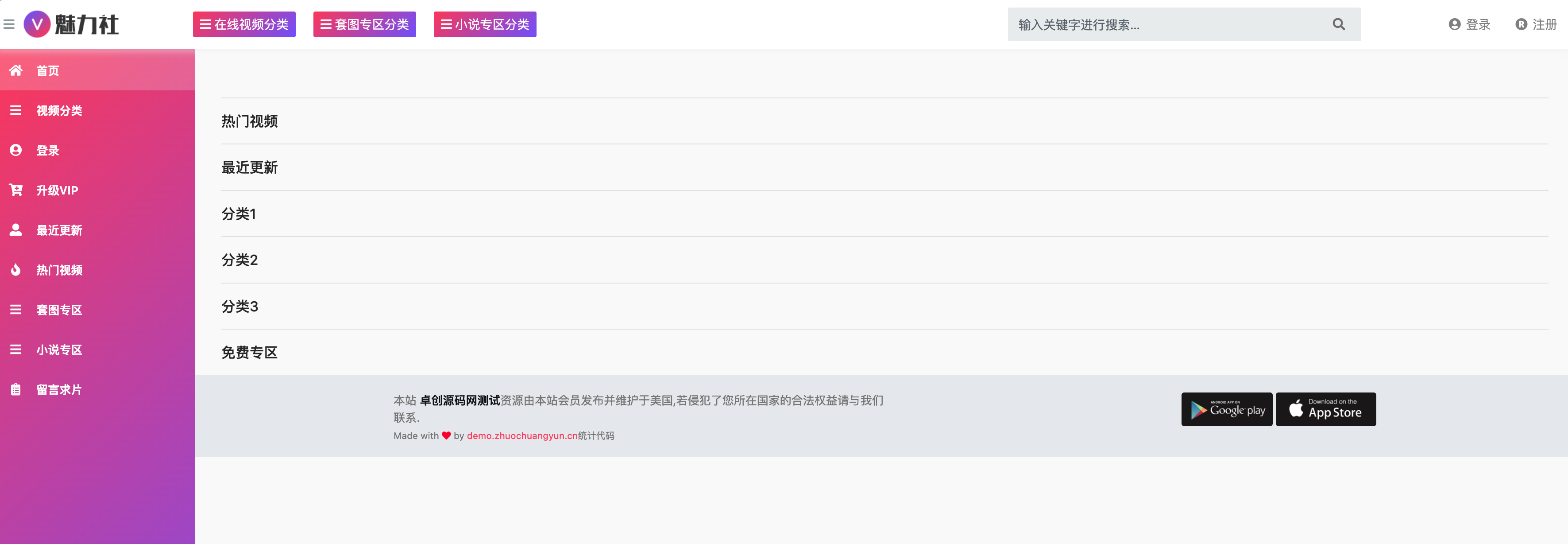Click the 热门视频 section heading
This screenshot has width=1568, height=544.
pos(250,121)
